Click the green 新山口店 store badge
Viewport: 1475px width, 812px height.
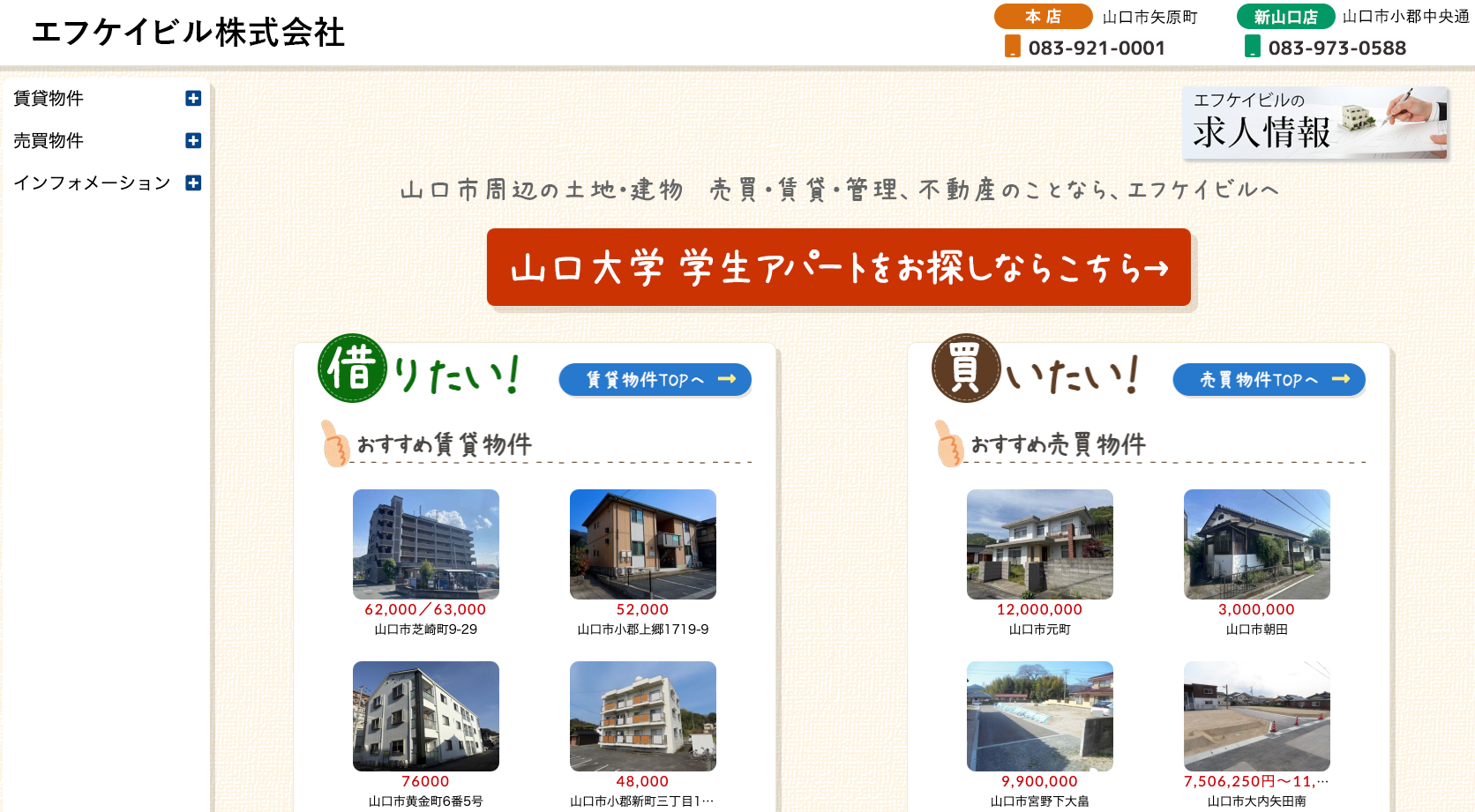(x=1285, y=16)
